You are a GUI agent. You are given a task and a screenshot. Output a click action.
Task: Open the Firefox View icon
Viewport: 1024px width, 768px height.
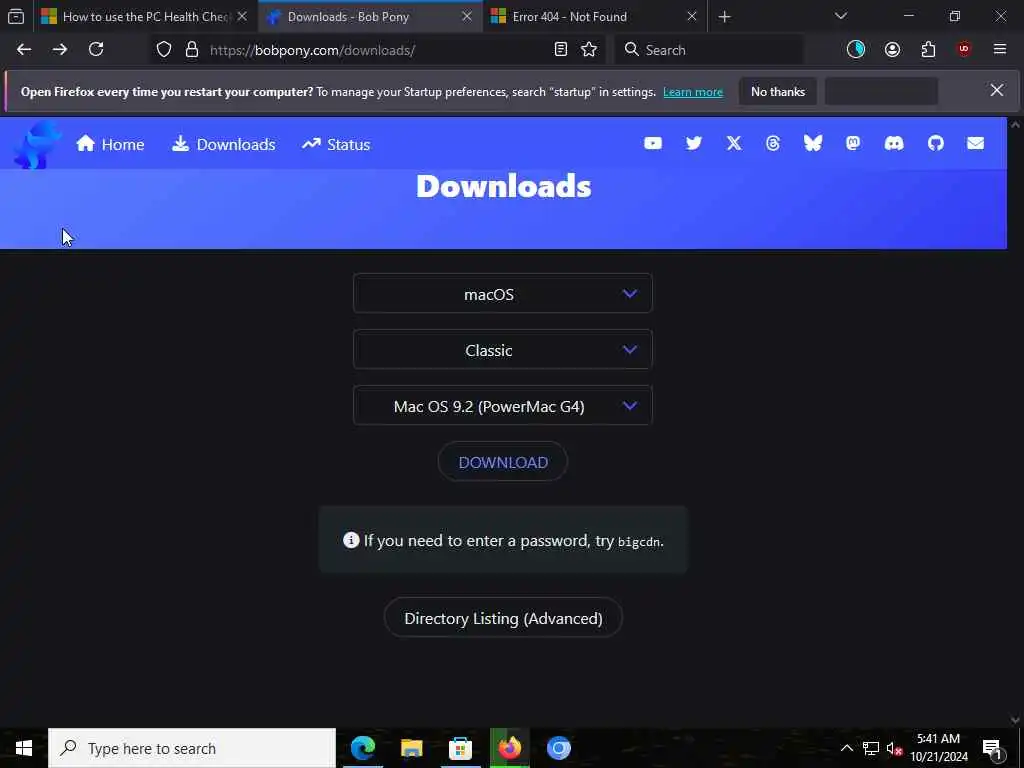coord(16,17)
